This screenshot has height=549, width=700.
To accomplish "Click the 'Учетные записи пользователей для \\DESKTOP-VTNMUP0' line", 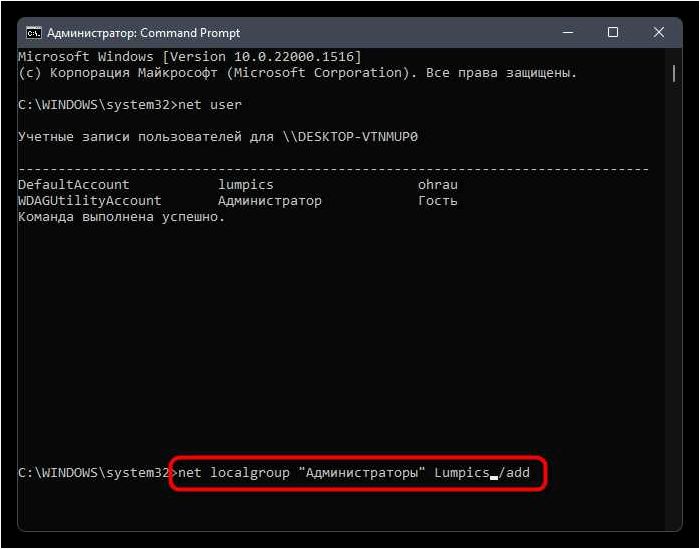I will point(218,137).
